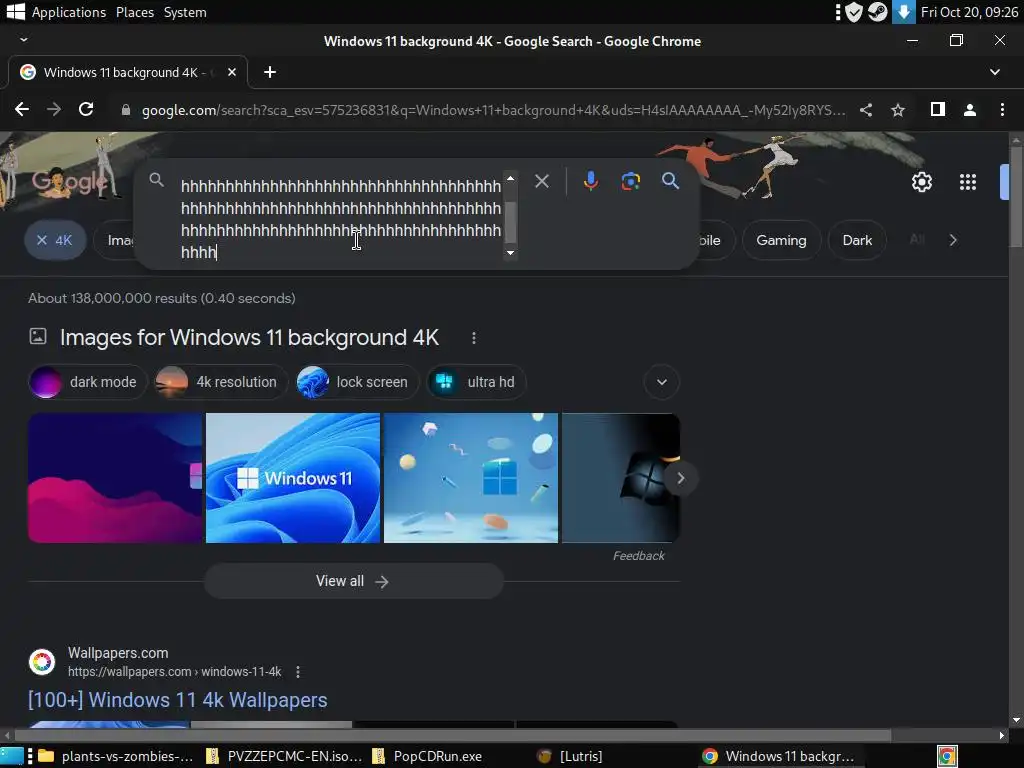The image size is (1024, 768).
Task: Search by image with Google Lens
Action: tap(630, 181)
